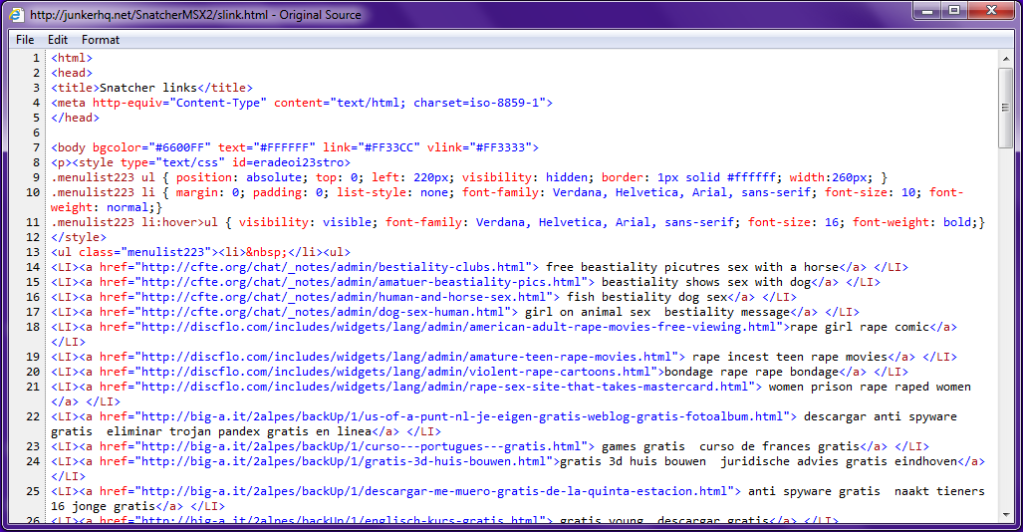Click the quinta-estacion URL on line 25

click(435, 492)
